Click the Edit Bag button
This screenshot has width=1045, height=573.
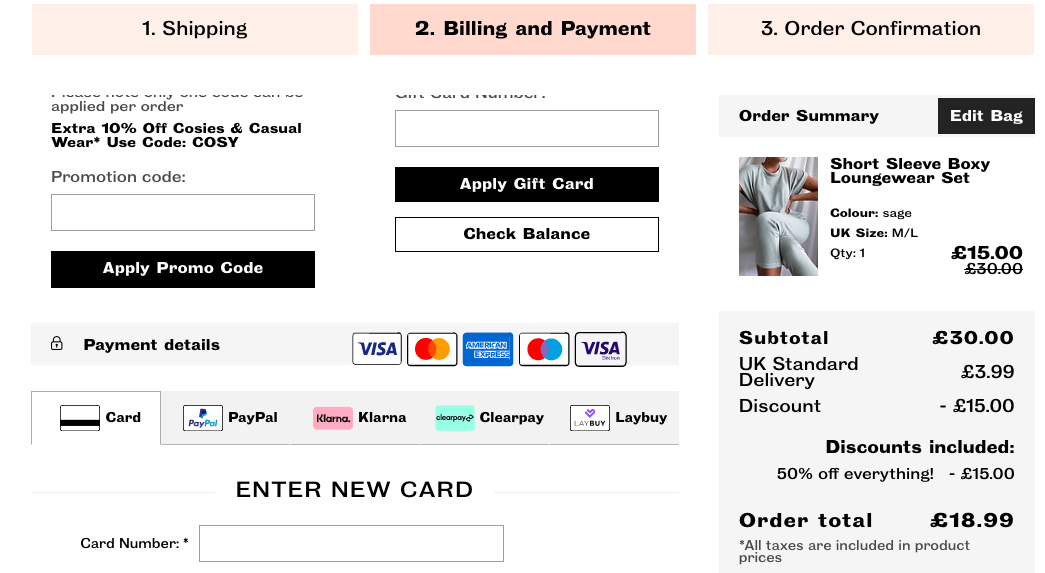pos(986,116)
